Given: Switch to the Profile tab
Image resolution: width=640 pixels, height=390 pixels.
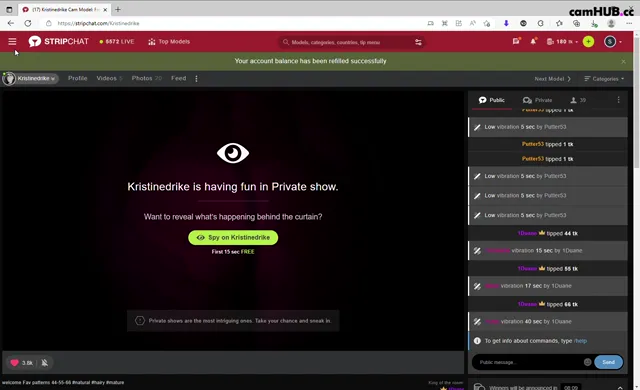Looking at the screenshot, I should (x=78, y=78).
